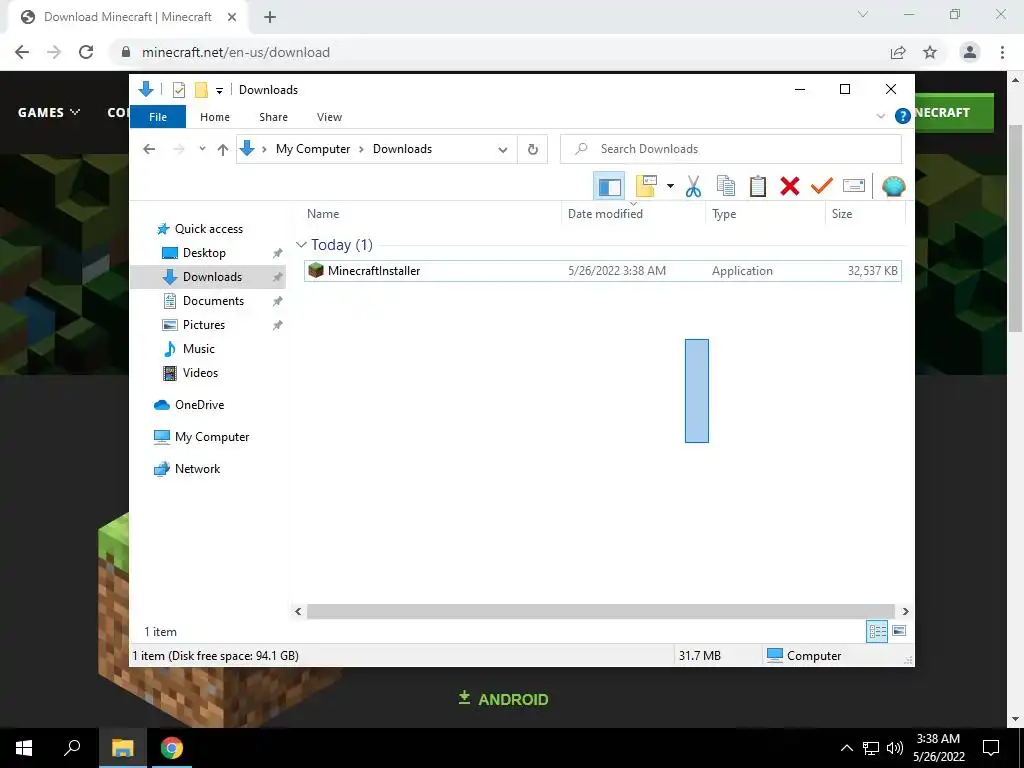Click the Explorer back arrow
The height and width of the screenshot is (768, 1024).
(149, 149)
